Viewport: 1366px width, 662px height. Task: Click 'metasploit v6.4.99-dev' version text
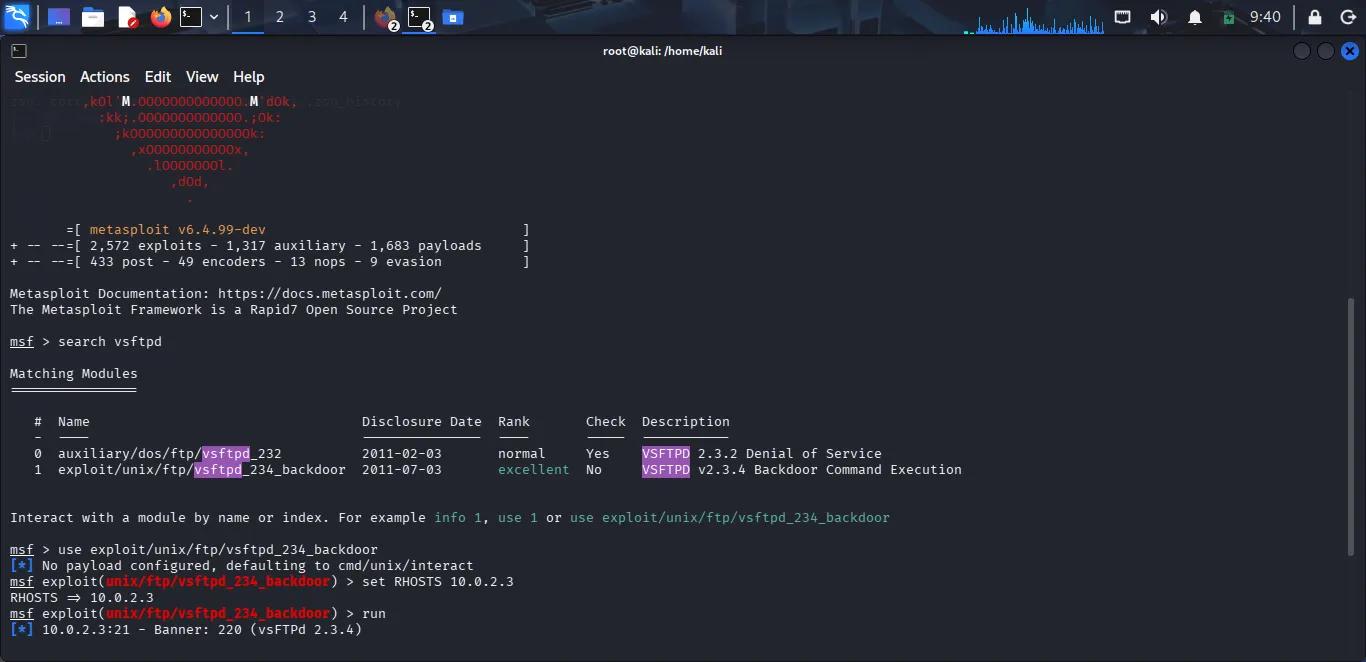click(178, 230)
